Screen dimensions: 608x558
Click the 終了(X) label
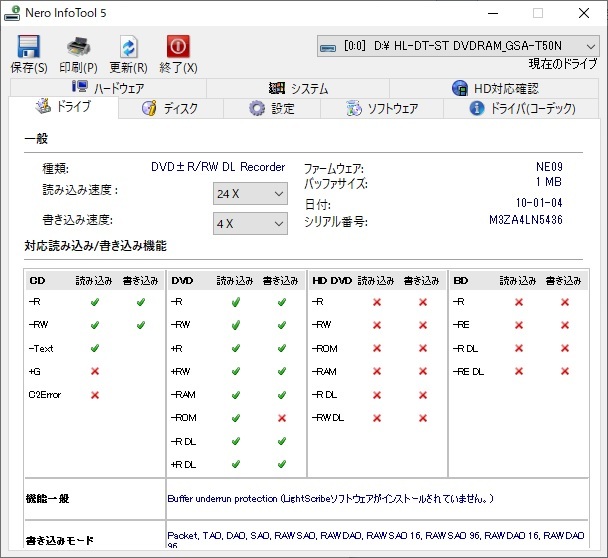click(x=178, y=68)
